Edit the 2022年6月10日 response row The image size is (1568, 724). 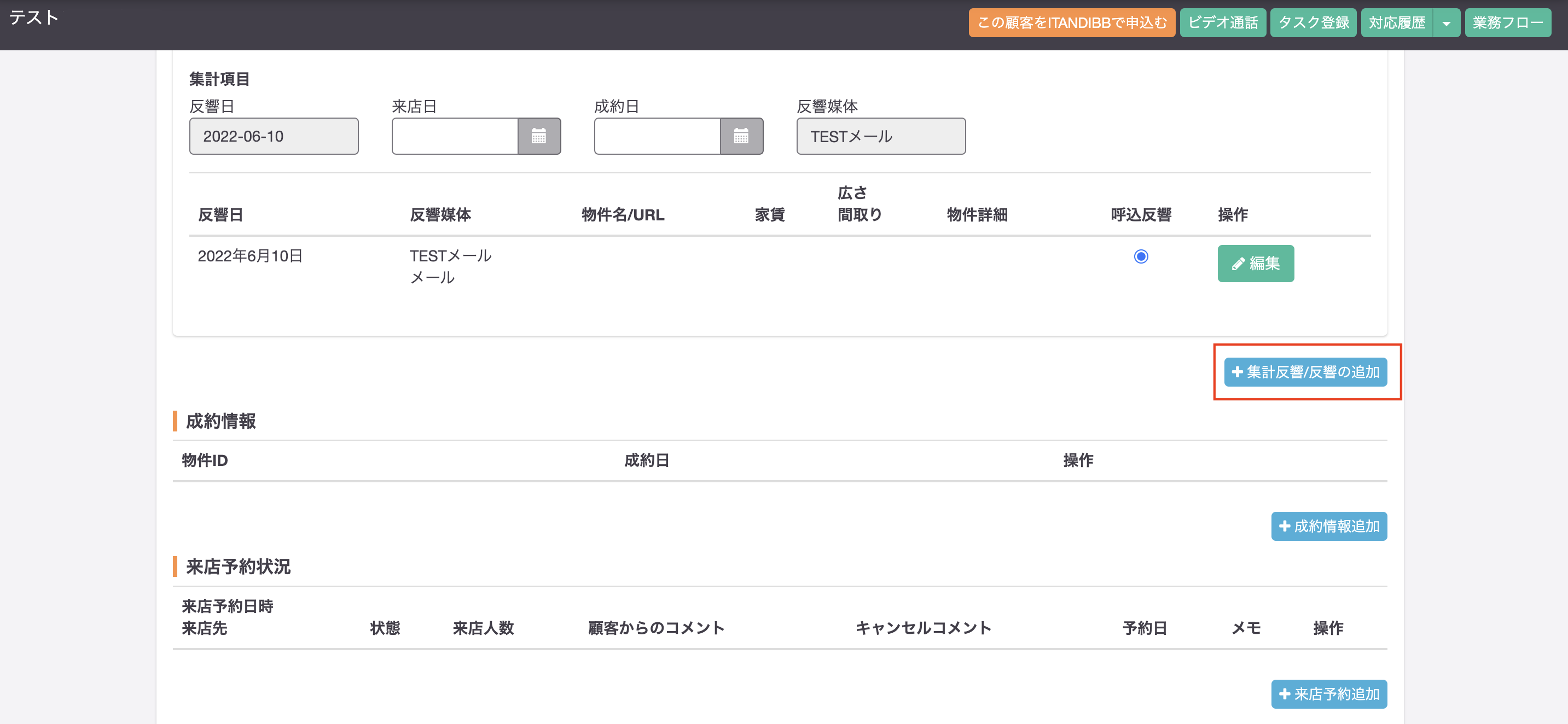pos(1255,264)
